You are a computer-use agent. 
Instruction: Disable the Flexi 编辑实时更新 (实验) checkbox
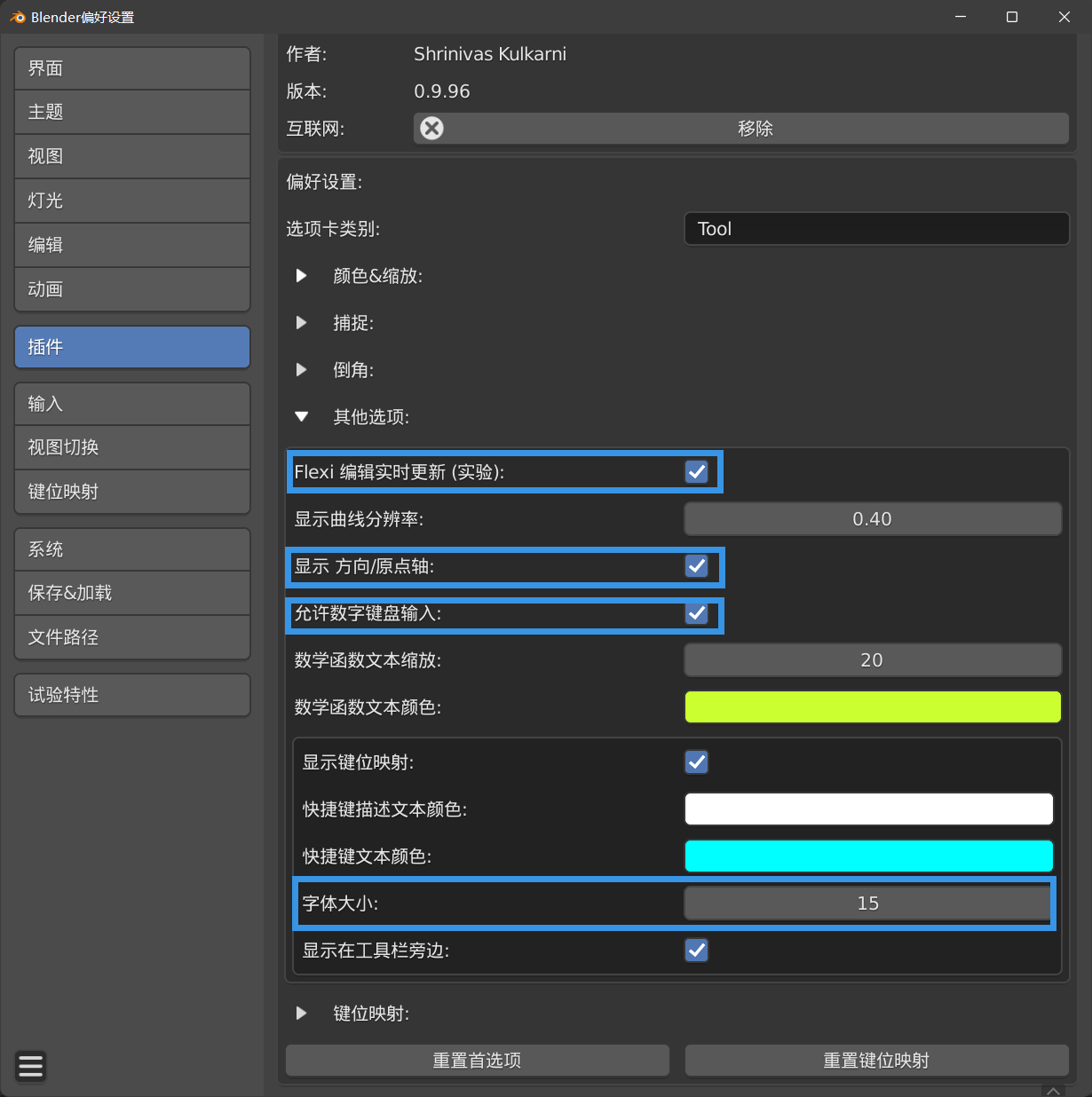coord(696,472)
